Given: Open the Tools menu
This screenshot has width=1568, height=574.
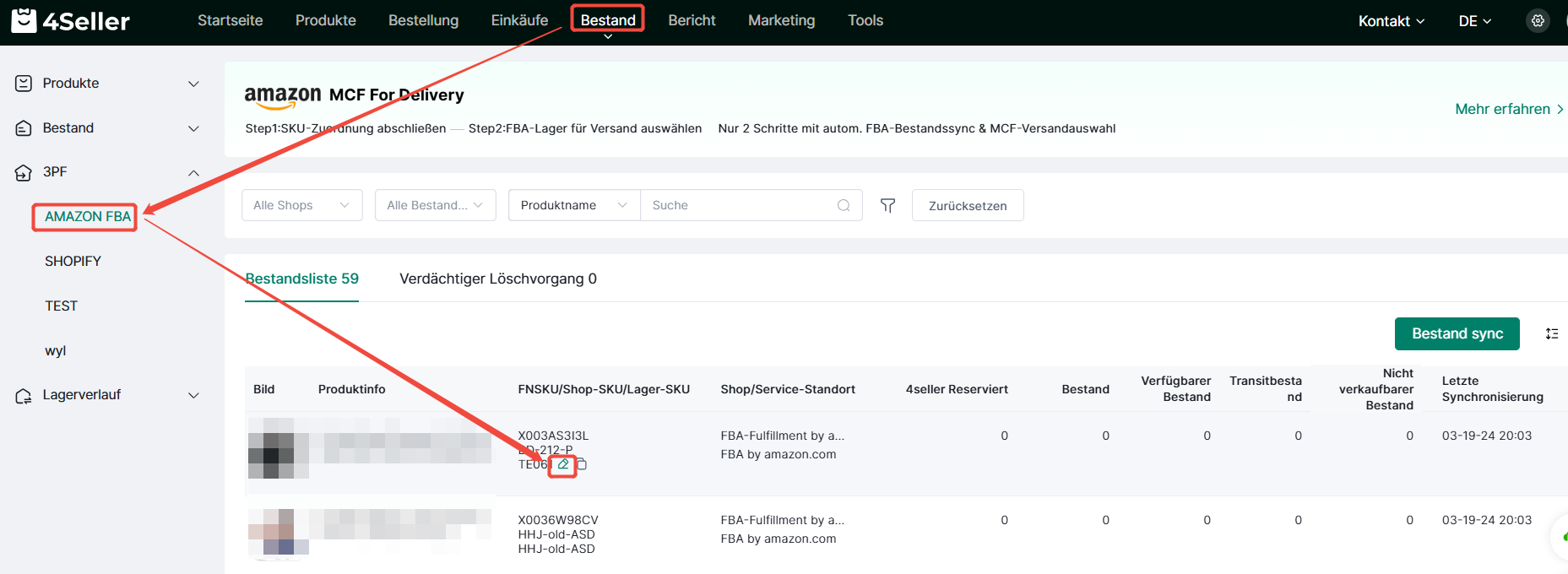Looking at the screenshot, I should click(x=865, y=20).
